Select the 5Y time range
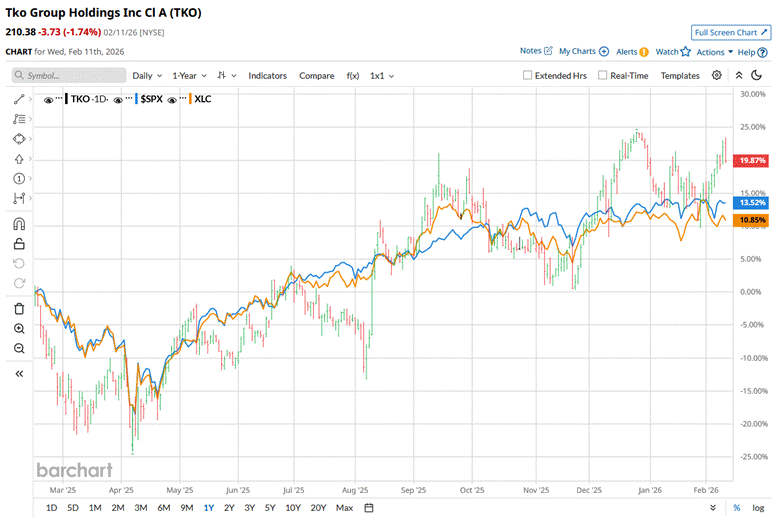This screenshot has height=517, width=780. [271, 507]
